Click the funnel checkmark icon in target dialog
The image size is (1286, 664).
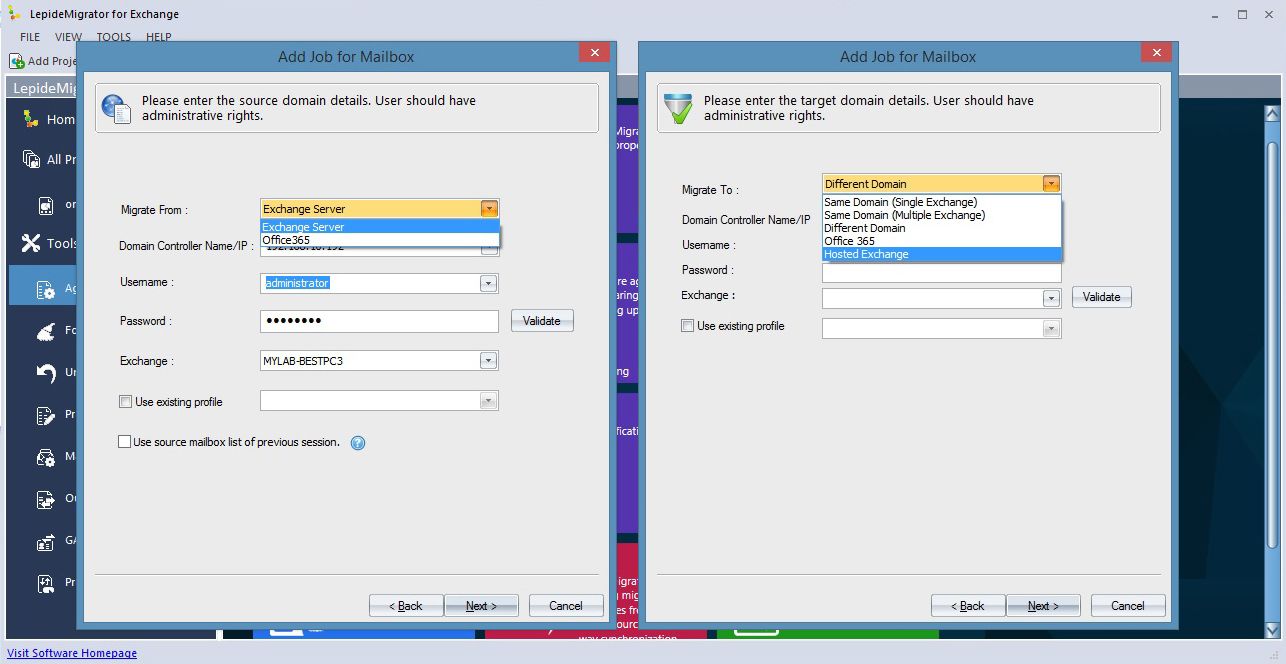(678, 108)
